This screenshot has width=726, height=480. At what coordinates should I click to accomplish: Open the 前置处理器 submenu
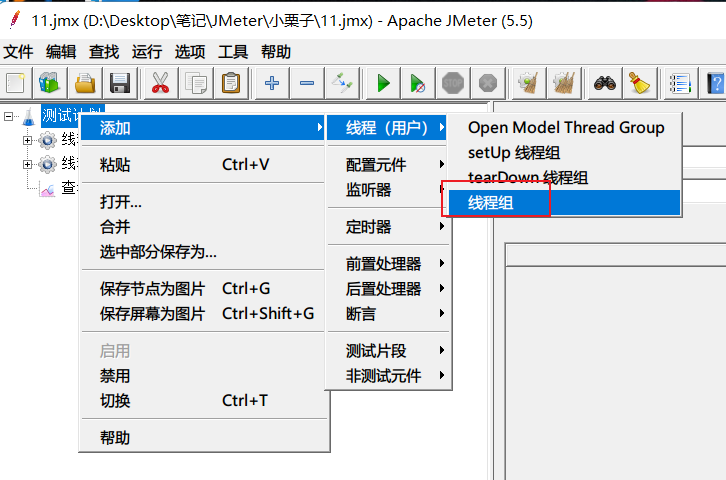point(388,264)
